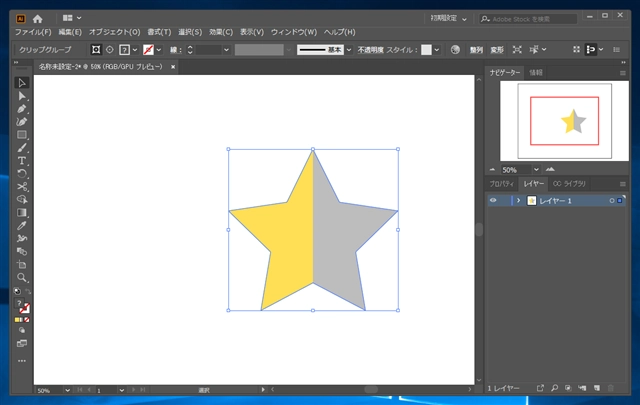Select the Curvature tool

click(22, 122)
